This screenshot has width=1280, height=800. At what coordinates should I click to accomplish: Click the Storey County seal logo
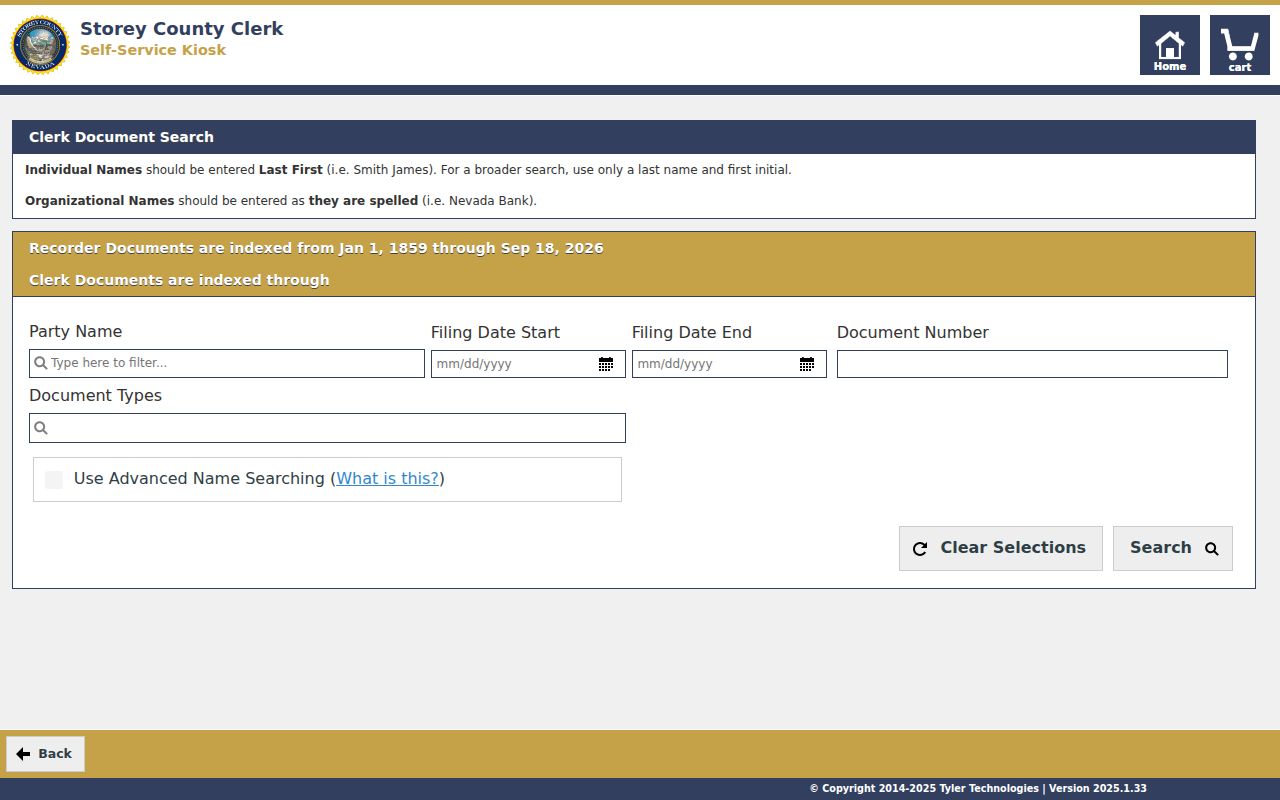(x=40, y=45)
